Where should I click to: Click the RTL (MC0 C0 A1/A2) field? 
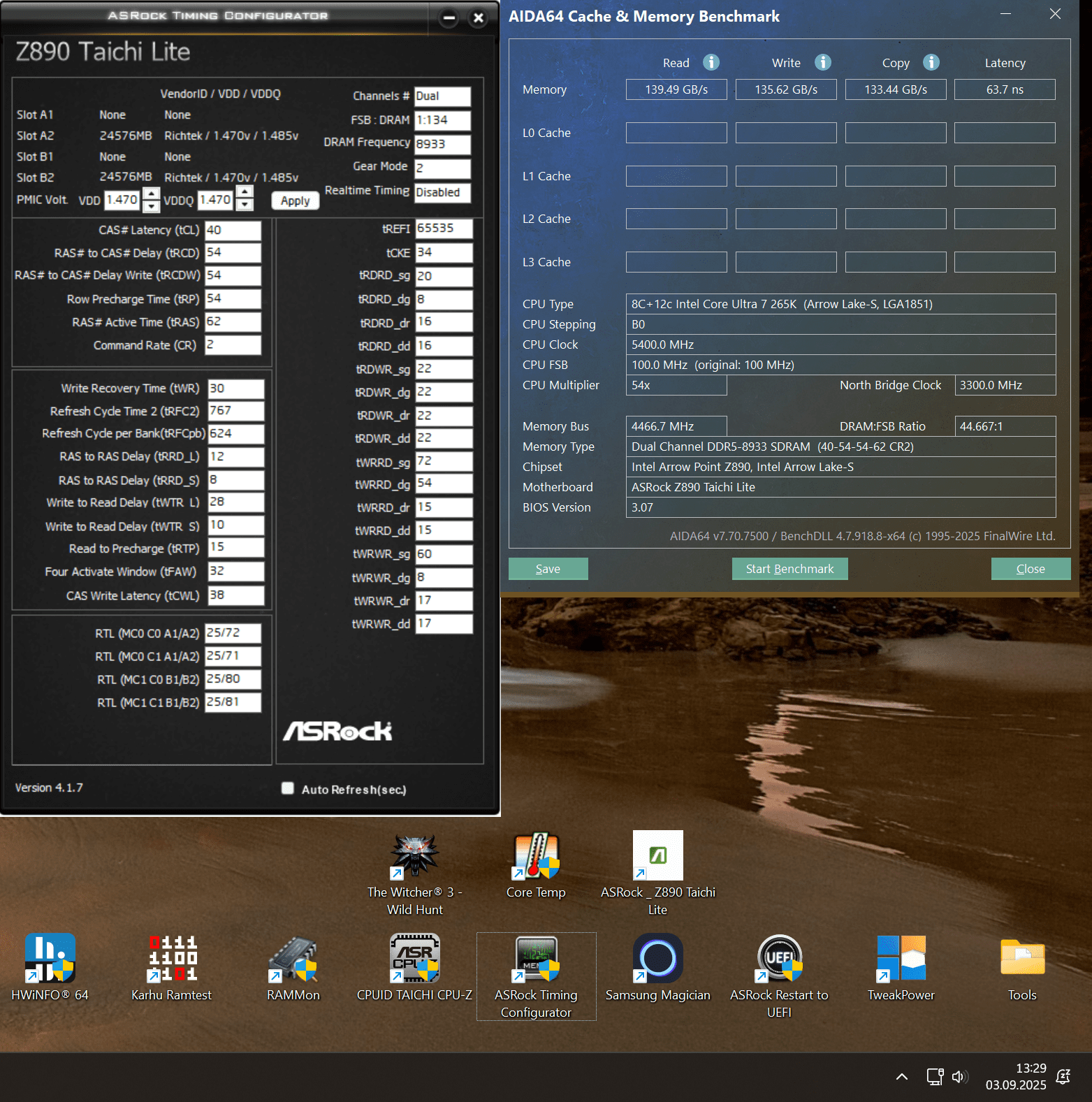[233, 633]
